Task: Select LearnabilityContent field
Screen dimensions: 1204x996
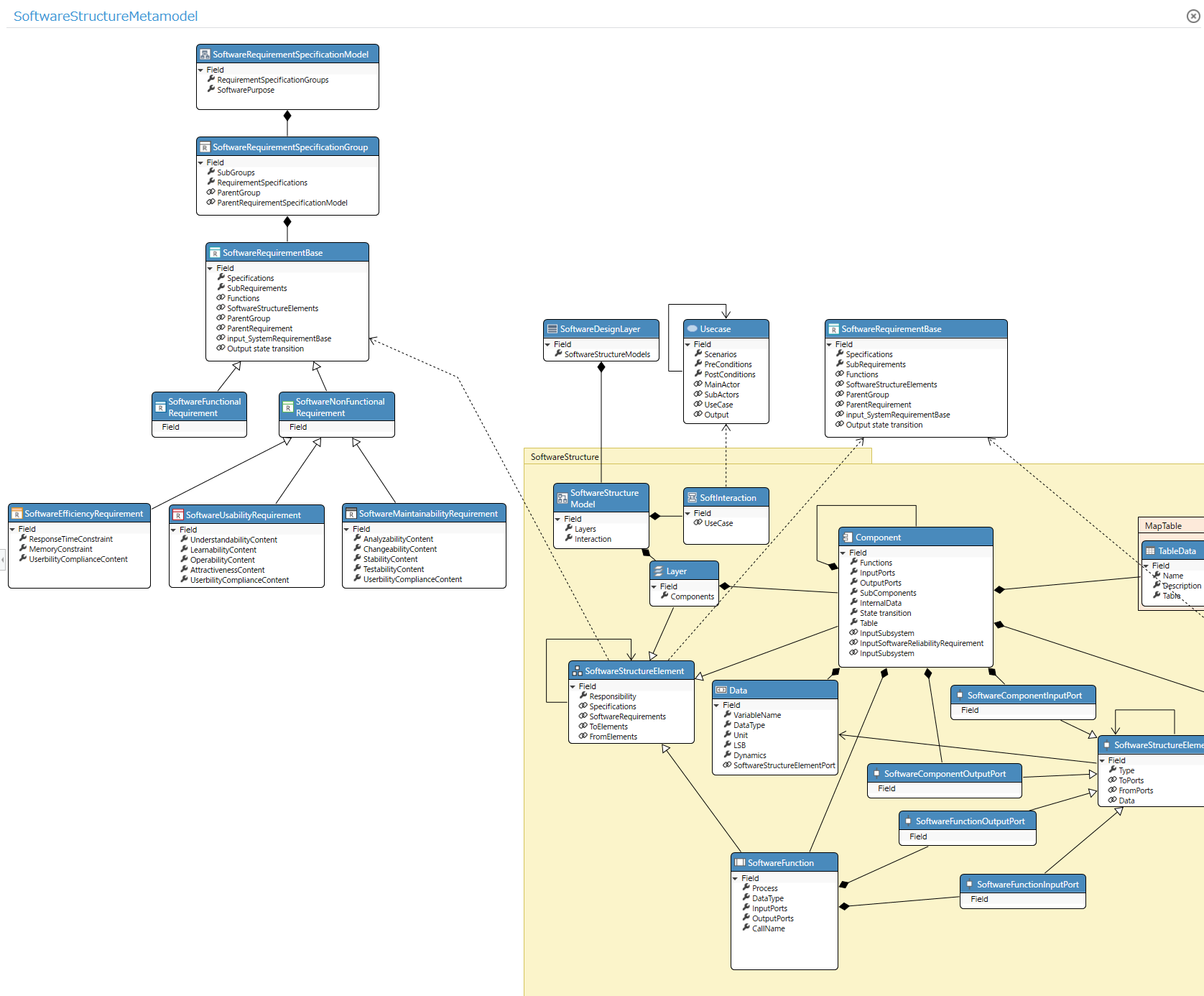Action: tap(223, 550)
